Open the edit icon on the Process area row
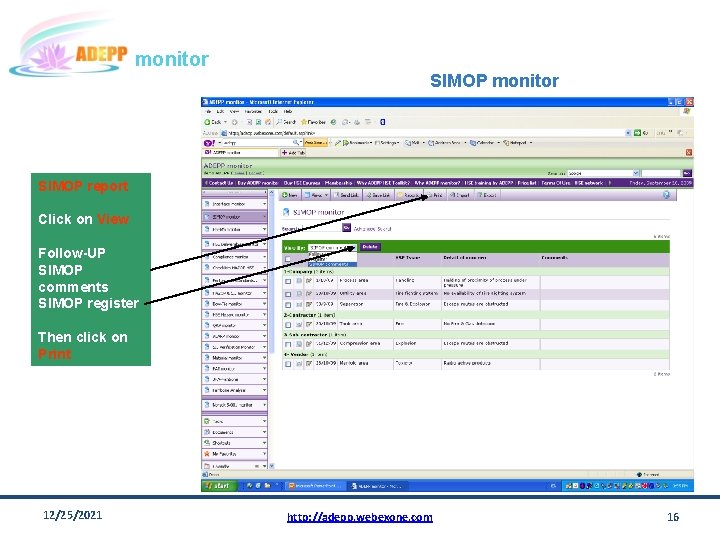This screenshot has height=540, width=720. coord(309,281)
